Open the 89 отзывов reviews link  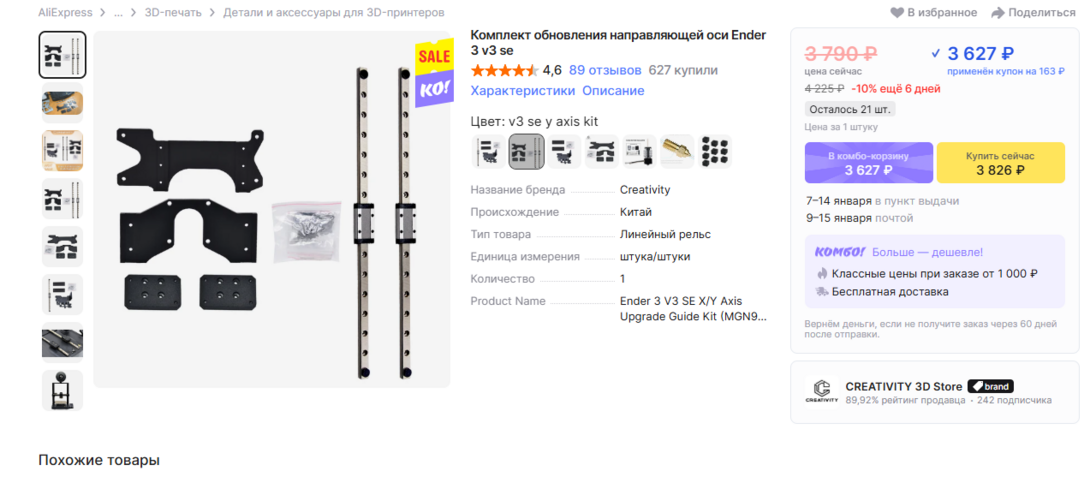(605, 70)
